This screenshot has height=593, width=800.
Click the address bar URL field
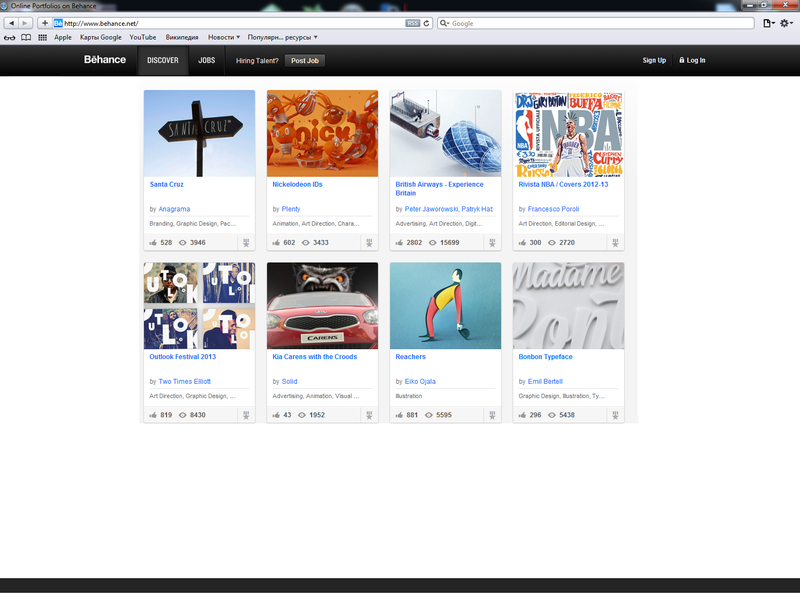tap(234, 23)
